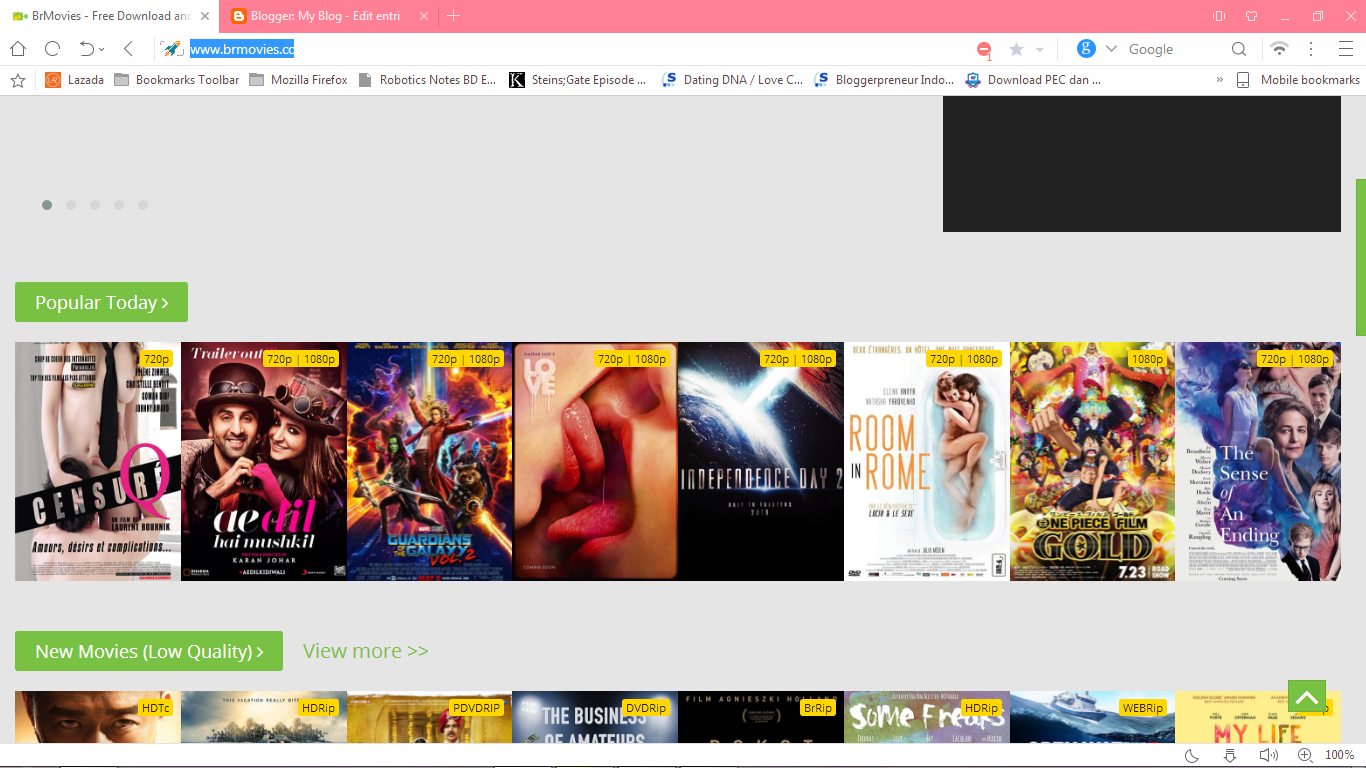Open the Guardians of the Galaxy Vol. 2 poster
1366x770 pixels.
pyautogui.click(x=430, y=461)
